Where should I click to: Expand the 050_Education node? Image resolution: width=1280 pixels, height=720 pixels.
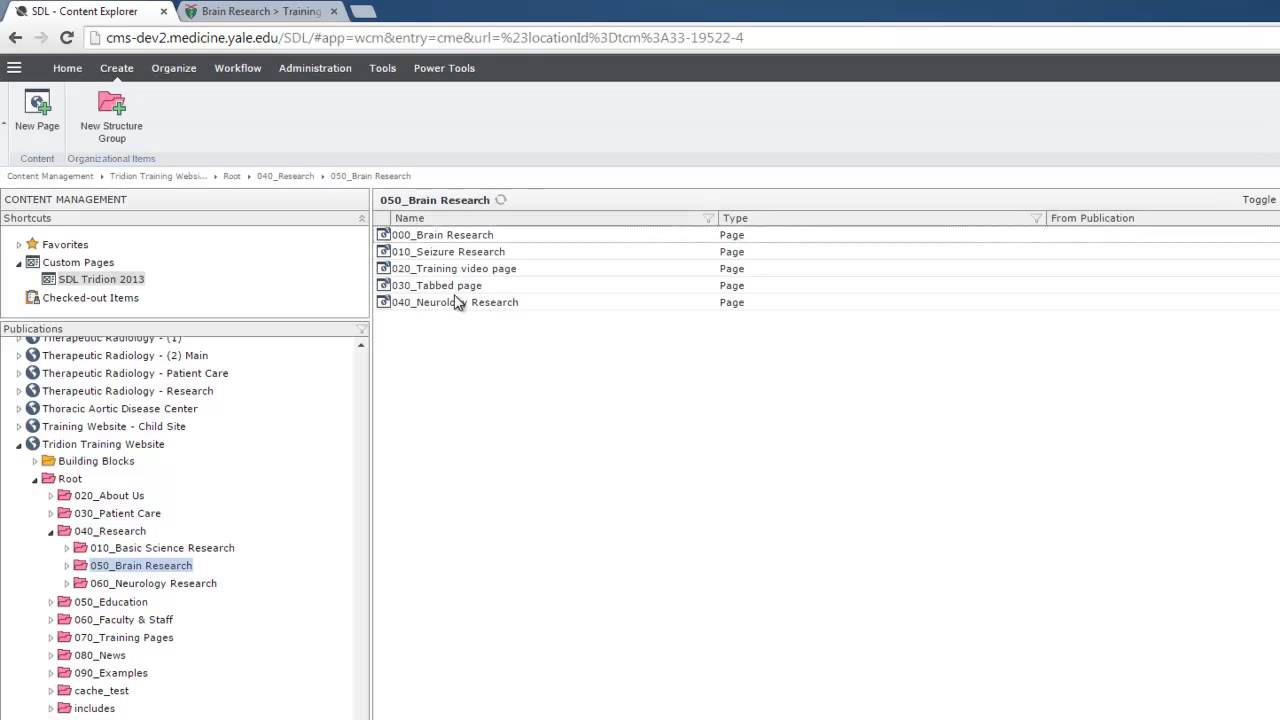(50, 603)
